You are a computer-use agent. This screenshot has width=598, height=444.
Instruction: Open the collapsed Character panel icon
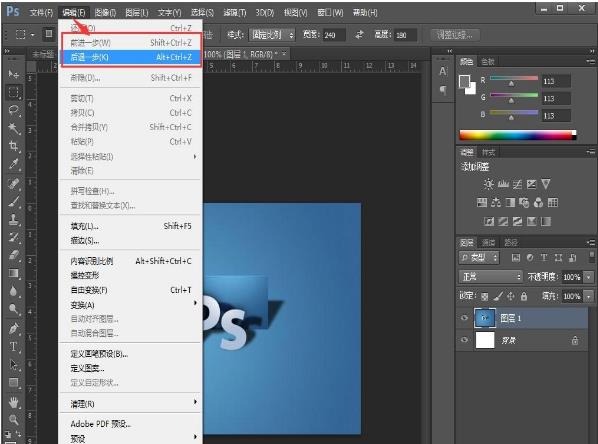[x=443, y=71]
